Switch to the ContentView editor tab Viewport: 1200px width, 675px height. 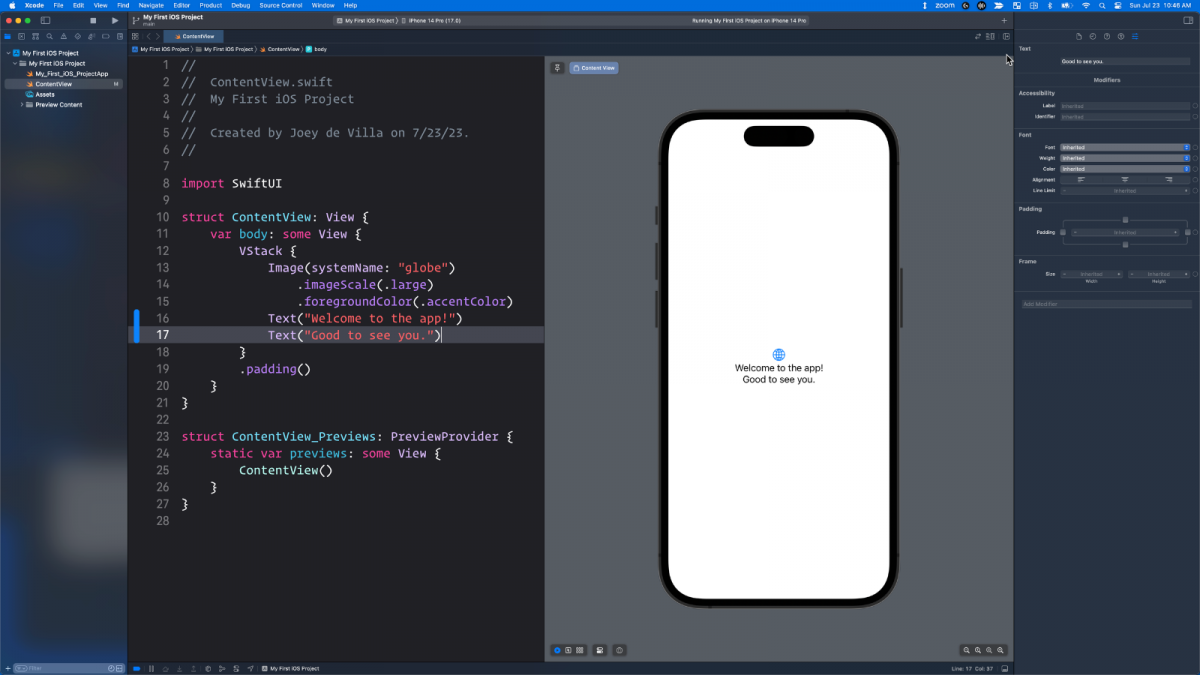point(196,36)
